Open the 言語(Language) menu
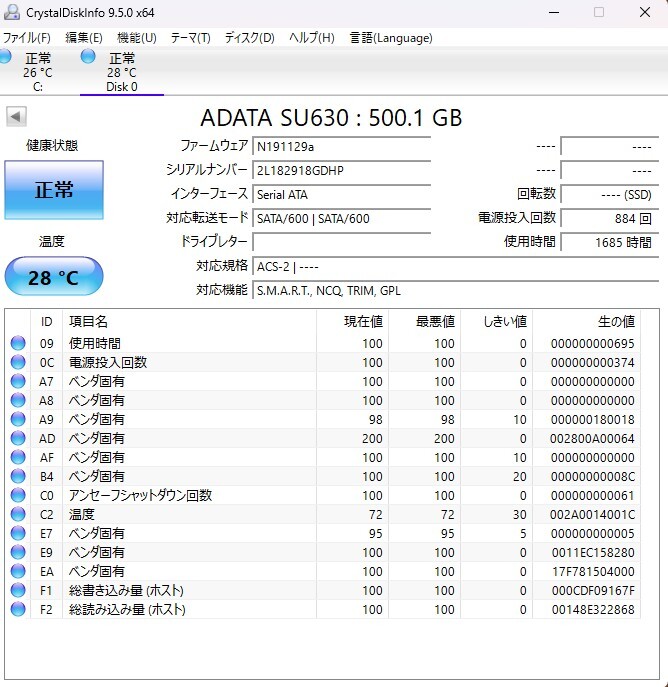The height and width of the screenshot is (687, 668). (391, 38)
